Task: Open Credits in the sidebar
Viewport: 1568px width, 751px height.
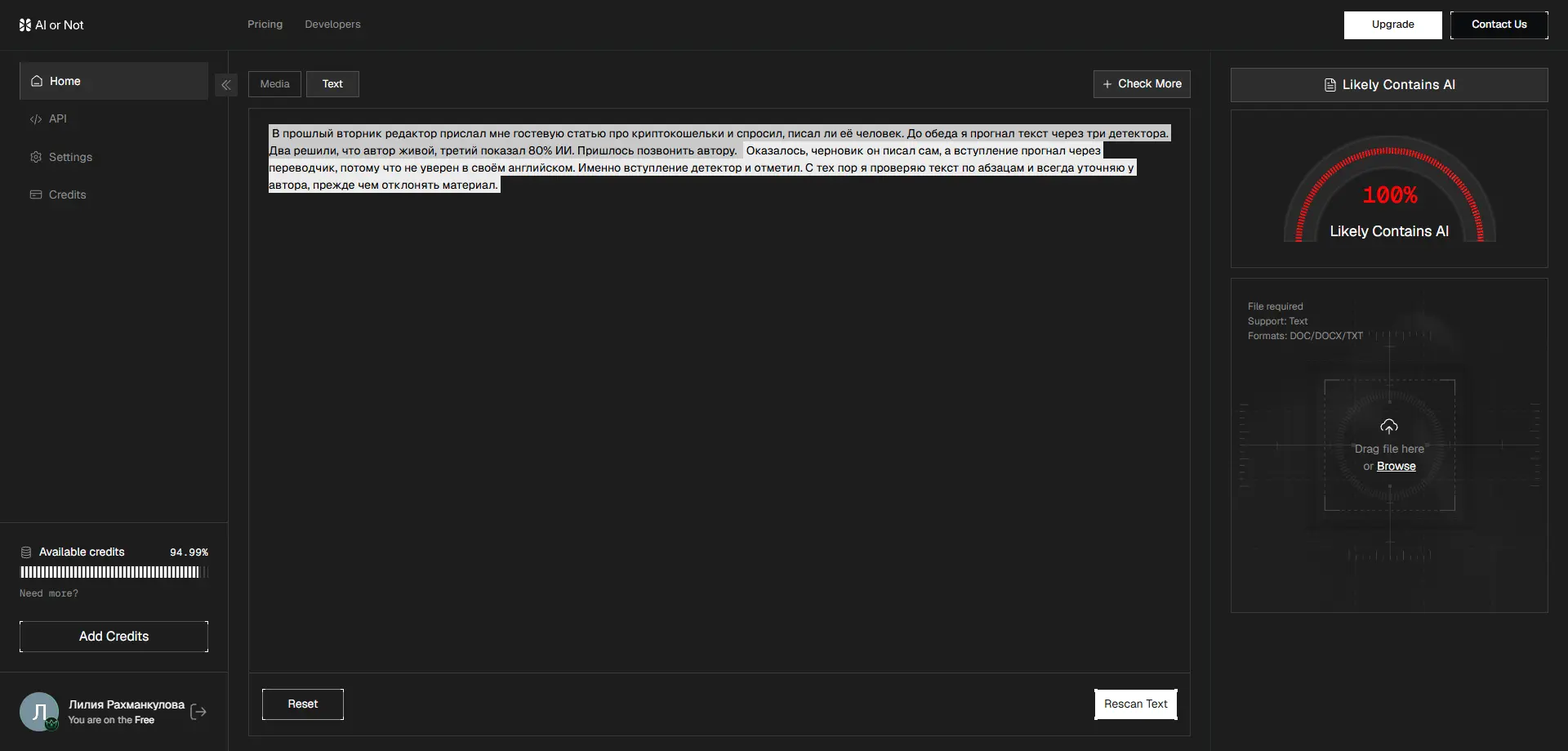Action: (x=114, y=194)
